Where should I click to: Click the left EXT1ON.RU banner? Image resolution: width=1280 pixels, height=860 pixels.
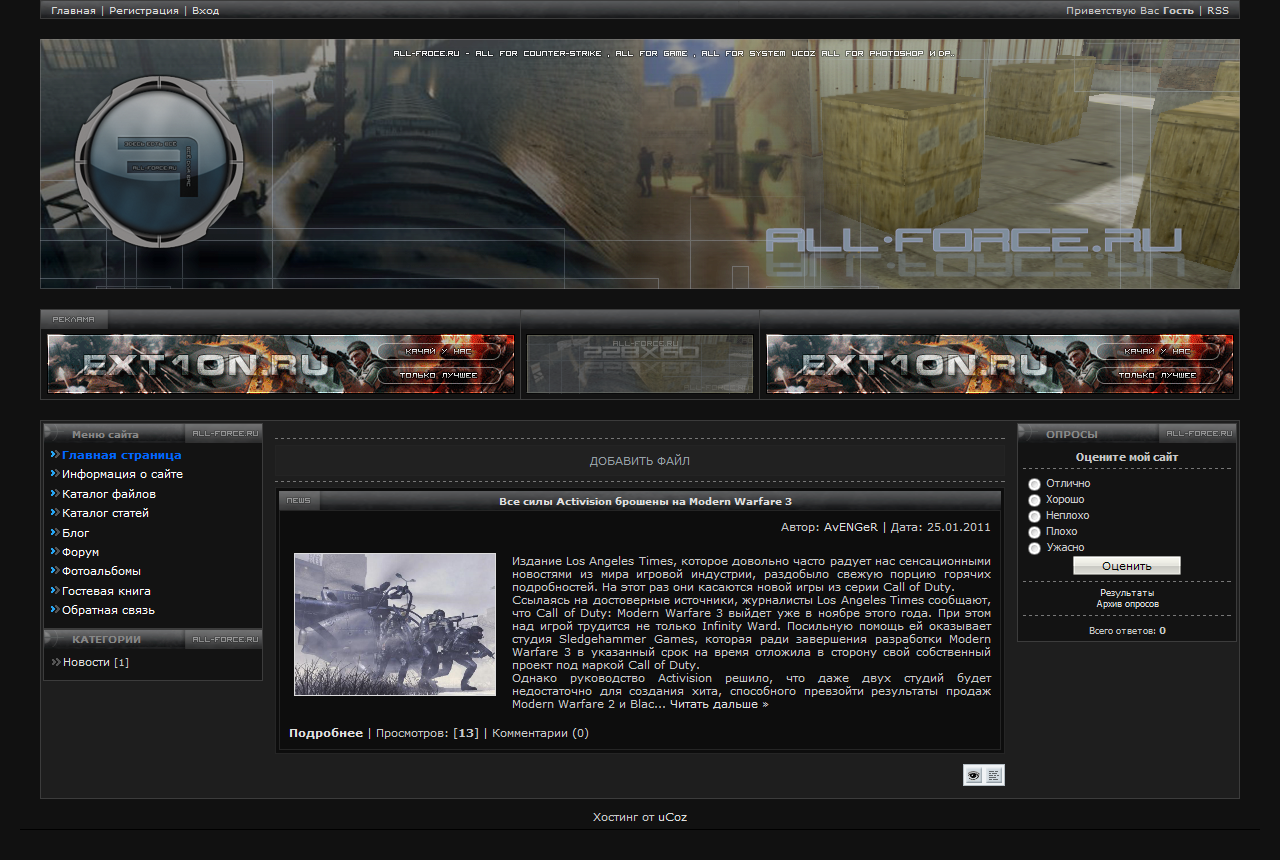coord(281,364)
